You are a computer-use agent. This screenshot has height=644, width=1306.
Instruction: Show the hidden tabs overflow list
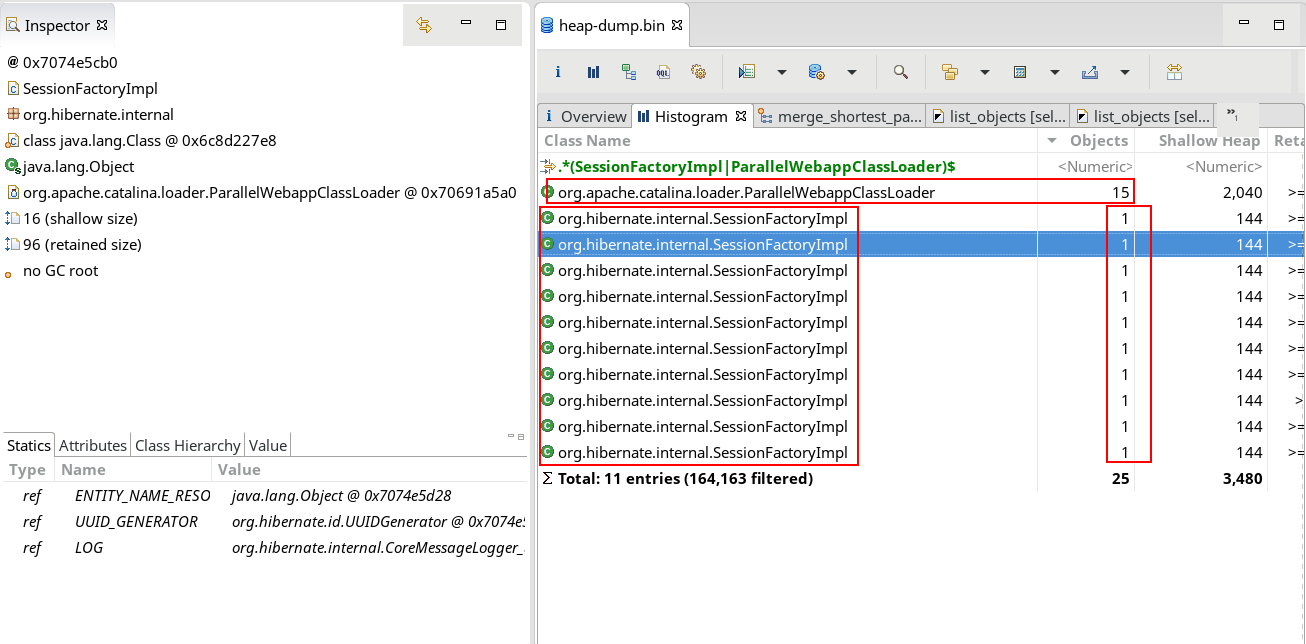(1232, 115)
